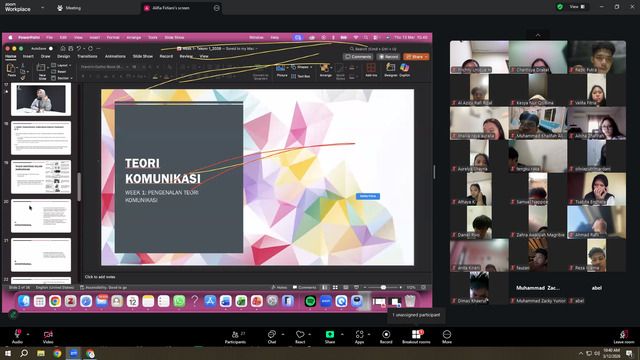640x360 pixels.
Task: Click the Paste icon in PowerPoint
Action: 11,70
